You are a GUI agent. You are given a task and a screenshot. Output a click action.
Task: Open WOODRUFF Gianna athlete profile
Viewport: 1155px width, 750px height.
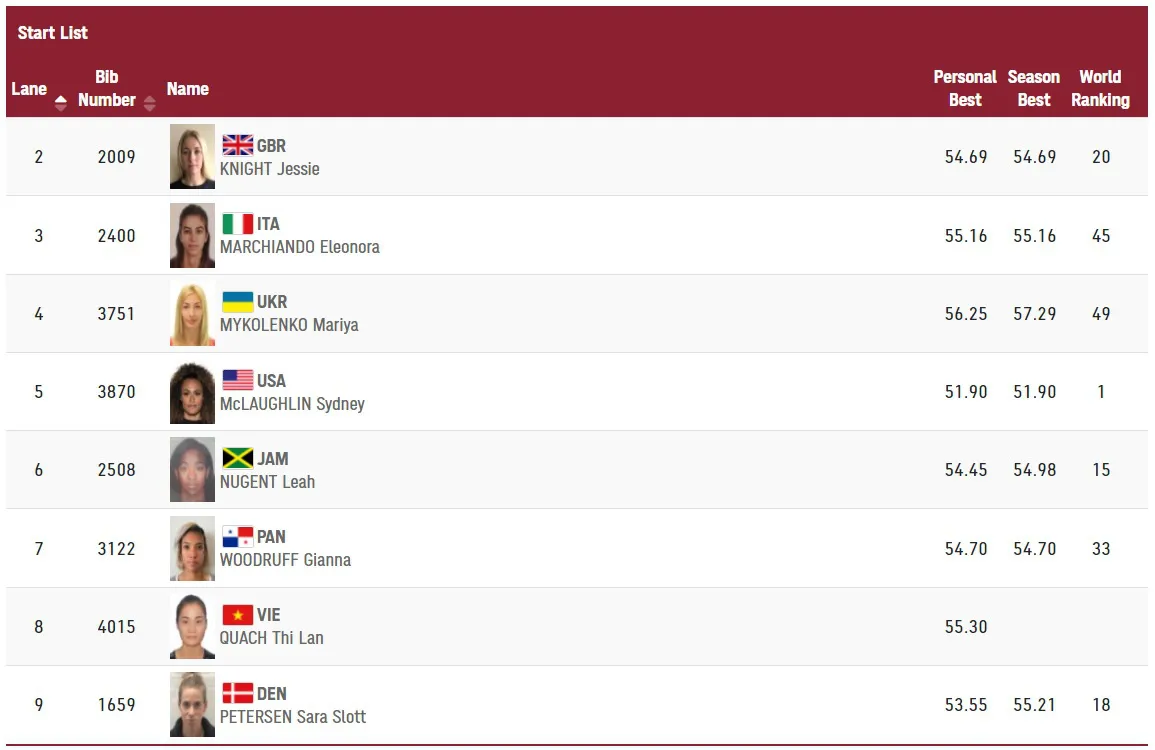coord(285,560)
